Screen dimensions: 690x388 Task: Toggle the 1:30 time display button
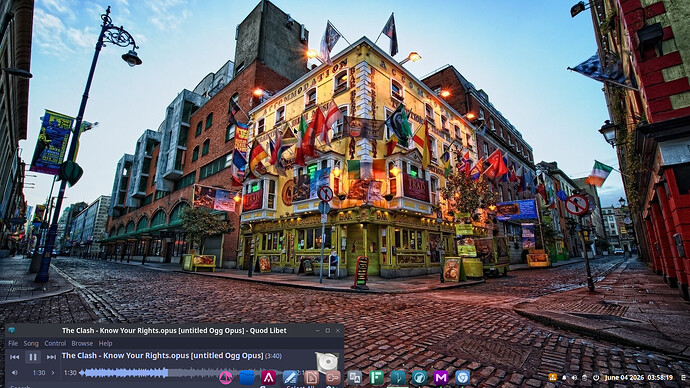coord(39,373)
